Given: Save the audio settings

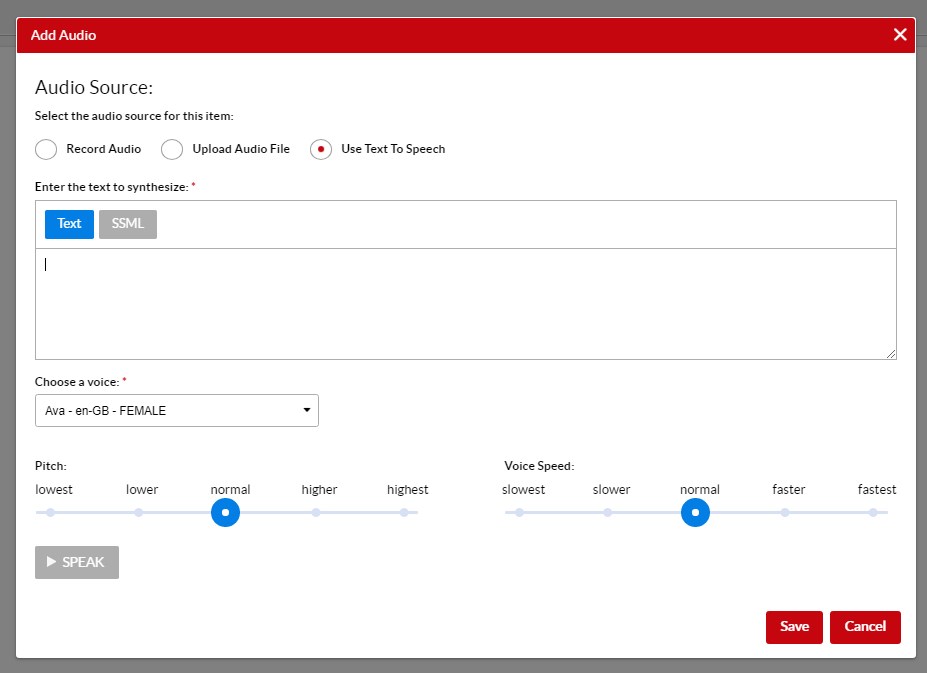Looking at the screenshot, I should 794,627.
